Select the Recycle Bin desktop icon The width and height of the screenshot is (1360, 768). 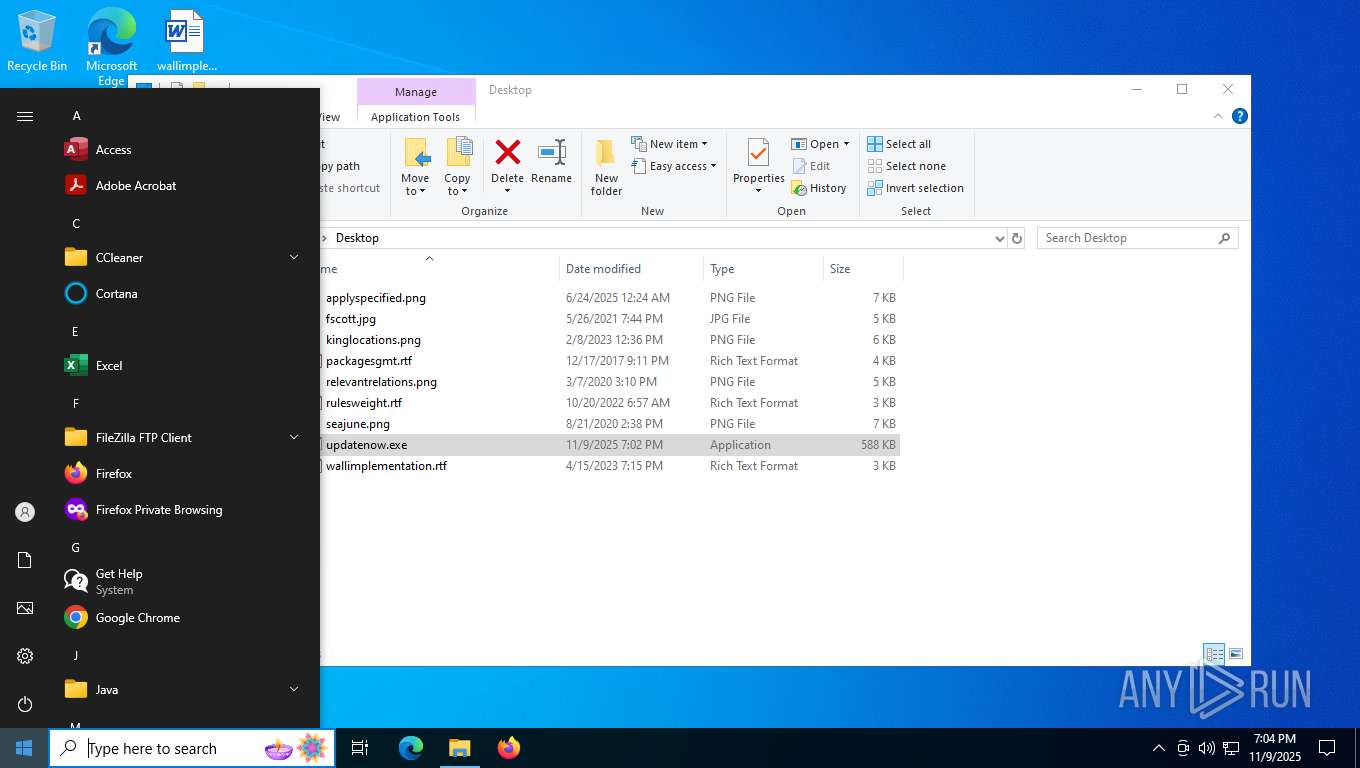point(37,41)
